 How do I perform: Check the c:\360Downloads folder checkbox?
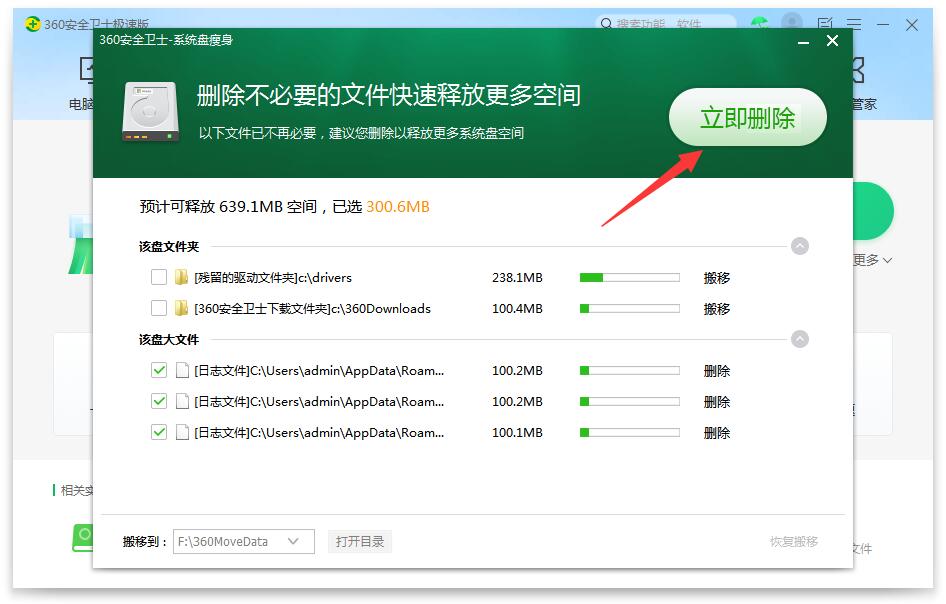point(159,308)
